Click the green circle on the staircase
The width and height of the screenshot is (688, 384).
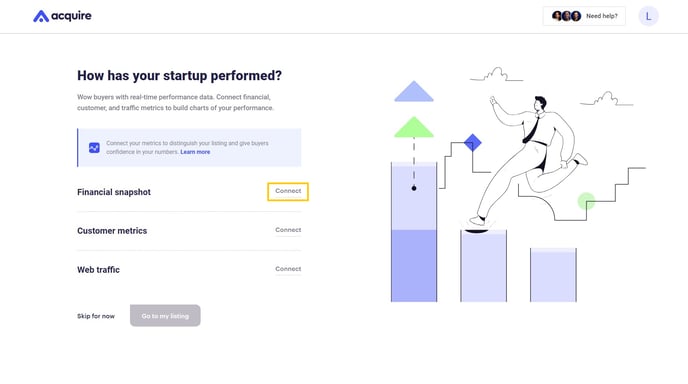click(586, 201)
